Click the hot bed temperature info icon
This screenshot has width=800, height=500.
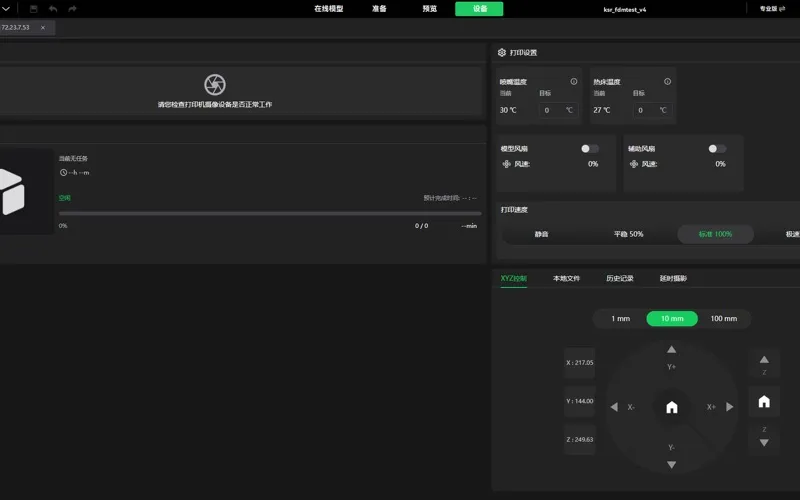pyautogui.click(x=667, y=82)
